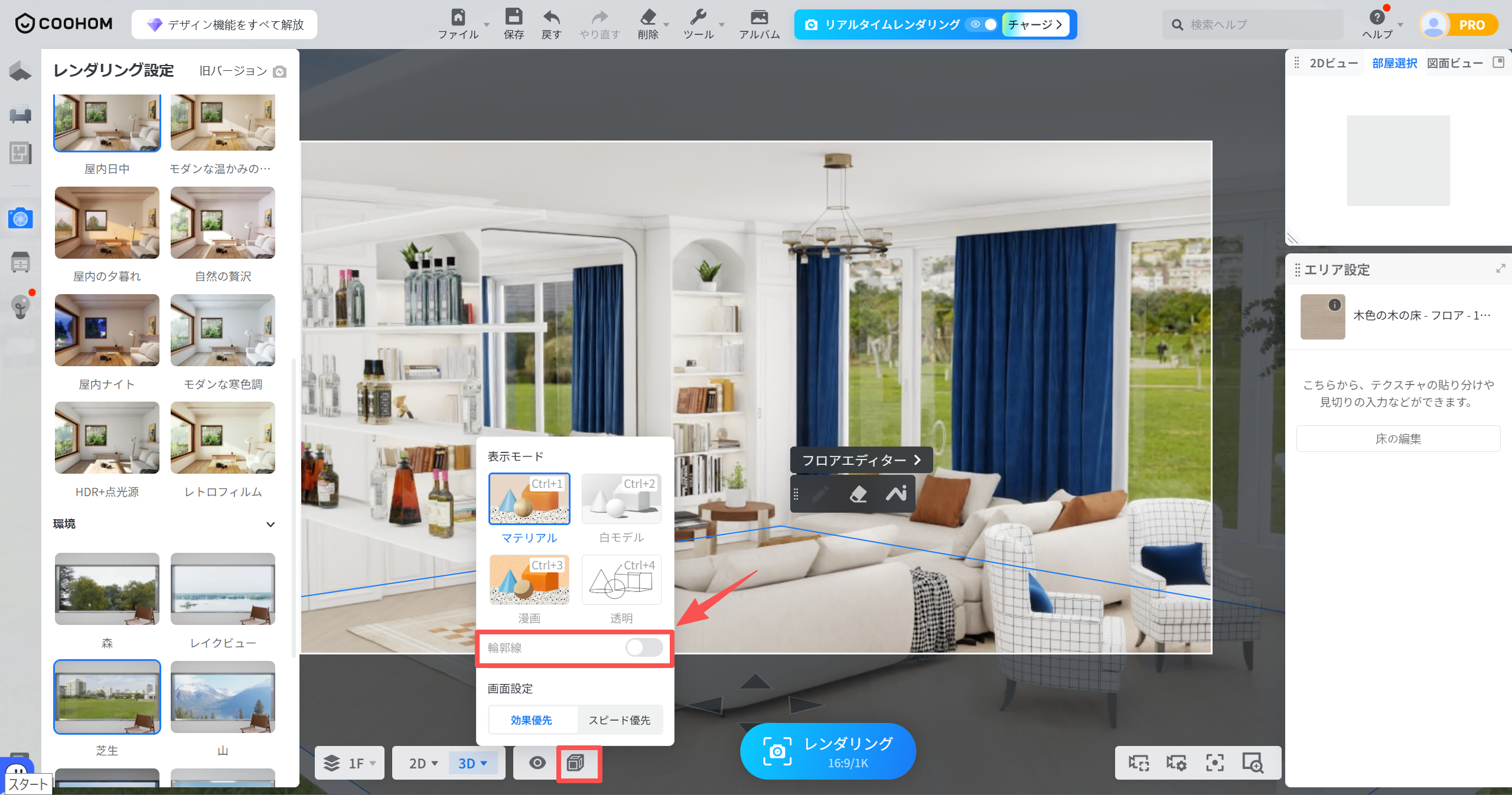This screenshot has width=1512, height=795.
Task: Open the ファイル menu icon
Action: (458, 17)
